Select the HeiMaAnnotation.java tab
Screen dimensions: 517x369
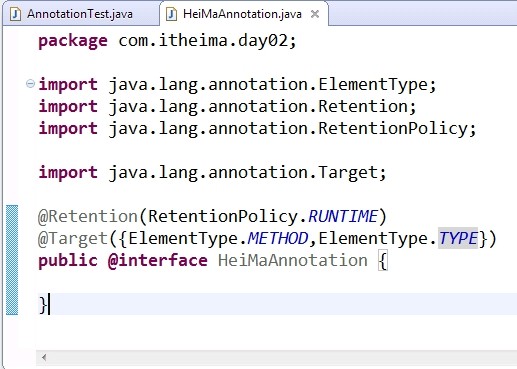point(242,14)
